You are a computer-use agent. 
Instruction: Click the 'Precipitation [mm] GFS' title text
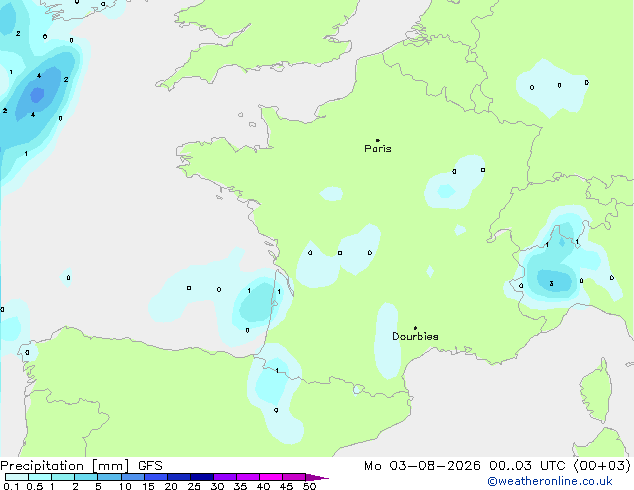(x=81, y=466)
